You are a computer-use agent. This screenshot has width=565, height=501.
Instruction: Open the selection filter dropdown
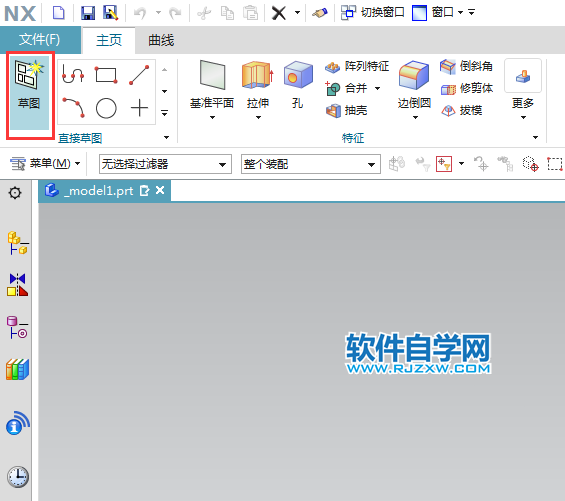(165, 164)
